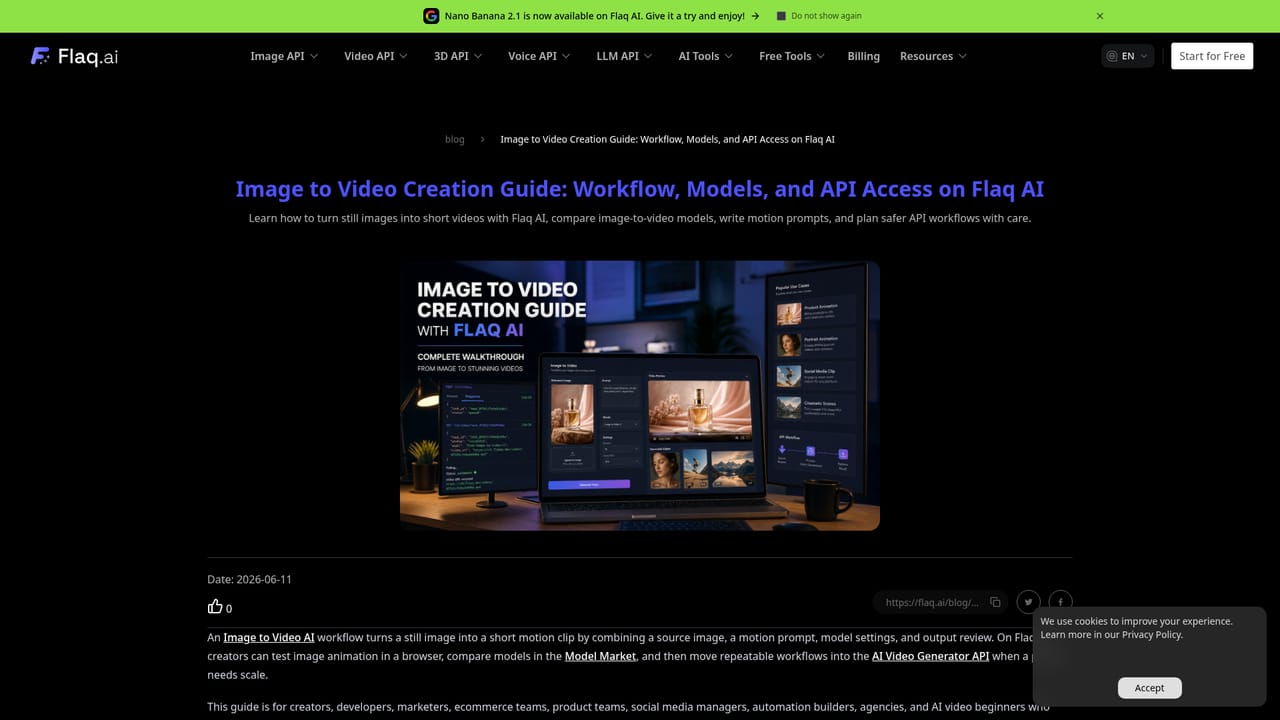Image resolution: width=1280 pixels, height=720 pixels.
Task: Open the 'Model Market' link
Action: click(x=600, y=656)
